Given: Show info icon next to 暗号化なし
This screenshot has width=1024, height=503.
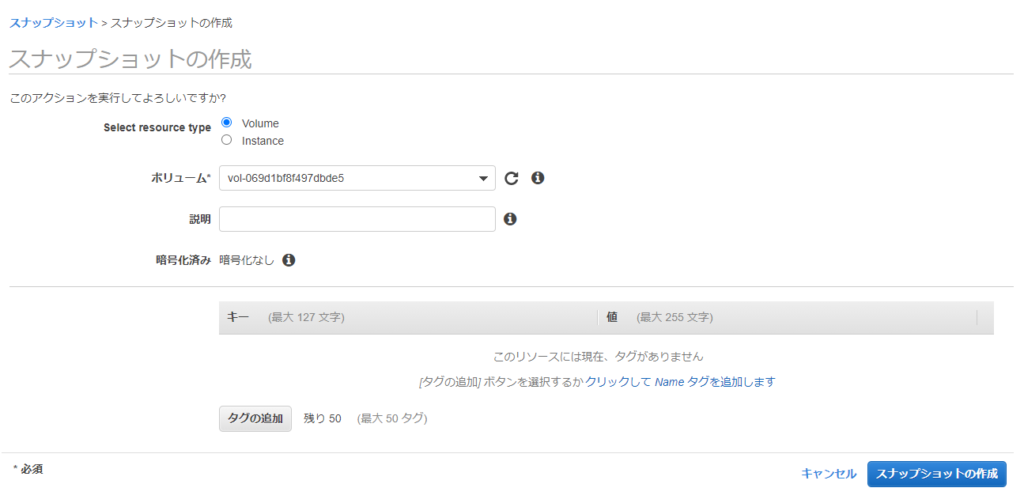Looking at the screenshot, I should [288, 260].
